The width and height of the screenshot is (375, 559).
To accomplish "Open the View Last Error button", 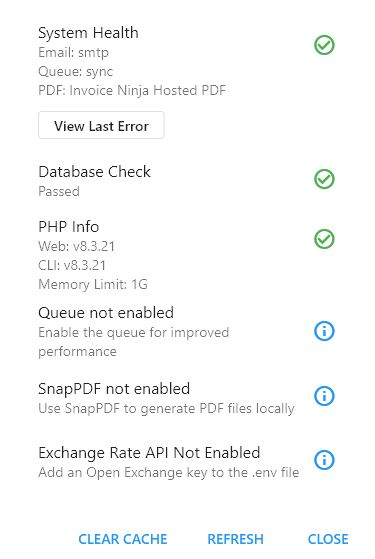I will [101, 125].
